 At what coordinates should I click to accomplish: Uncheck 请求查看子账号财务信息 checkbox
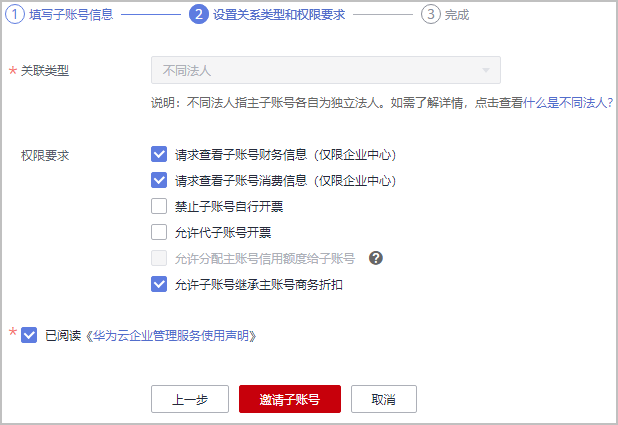(x=159, y=154)
